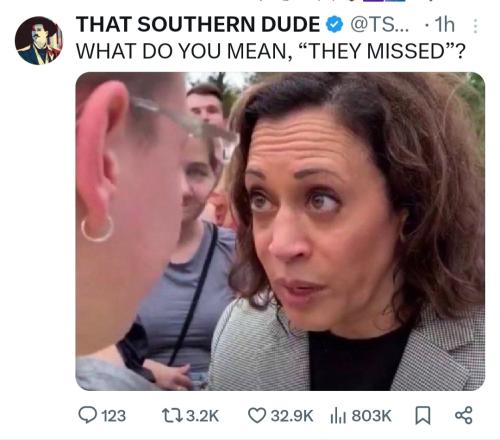Click the post text about THEY MISSED

(x=270, y=51)
